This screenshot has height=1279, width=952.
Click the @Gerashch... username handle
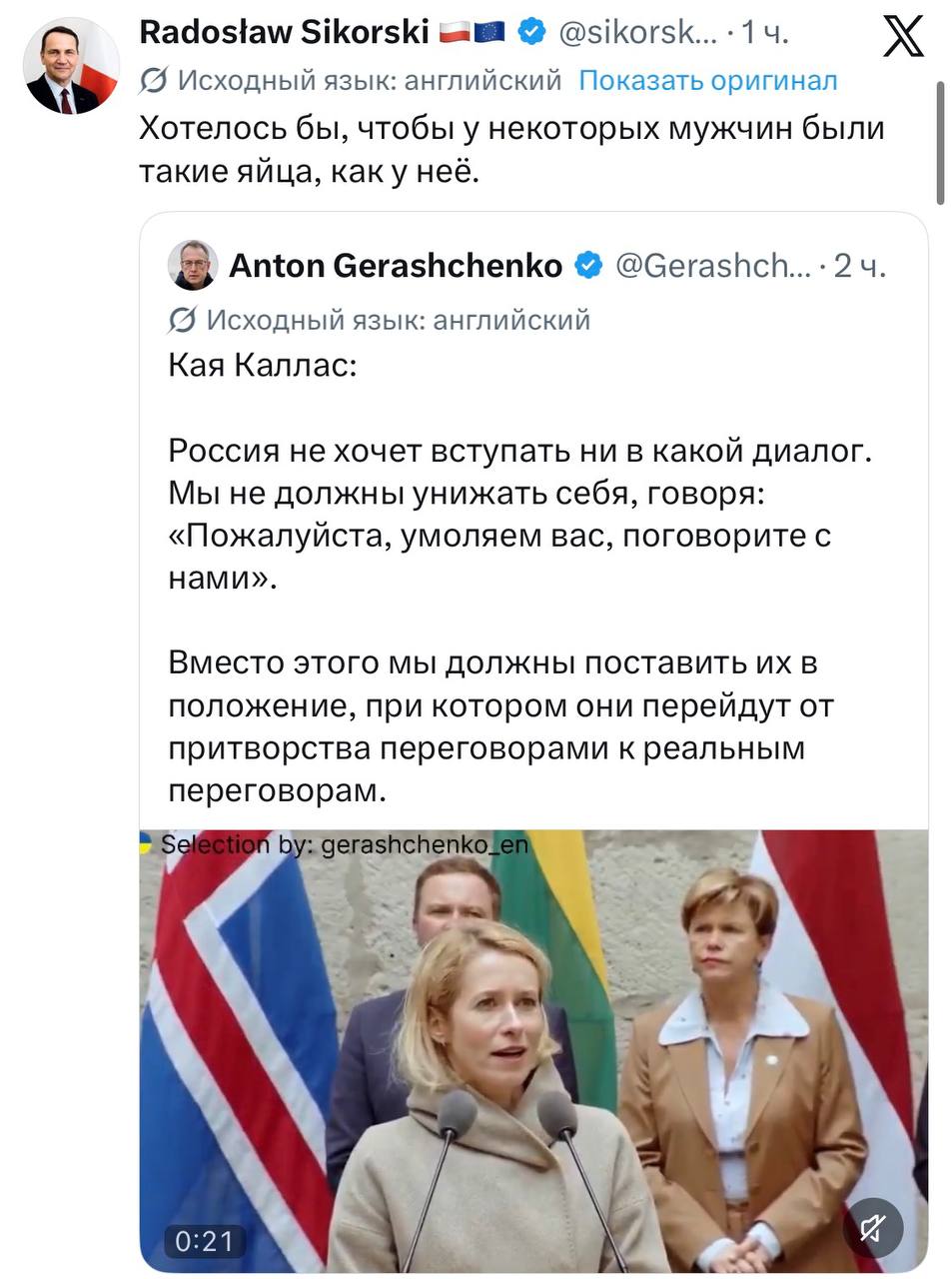pos(712,266)
